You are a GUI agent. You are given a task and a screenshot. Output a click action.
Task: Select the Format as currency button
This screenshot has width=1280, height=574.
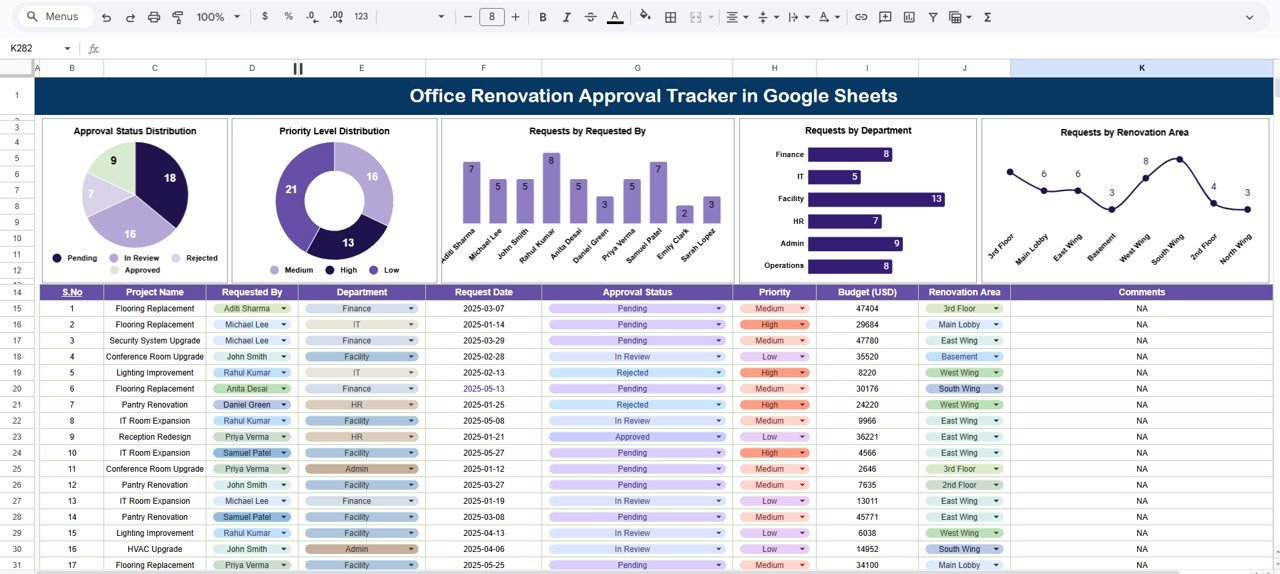[264, 17]
